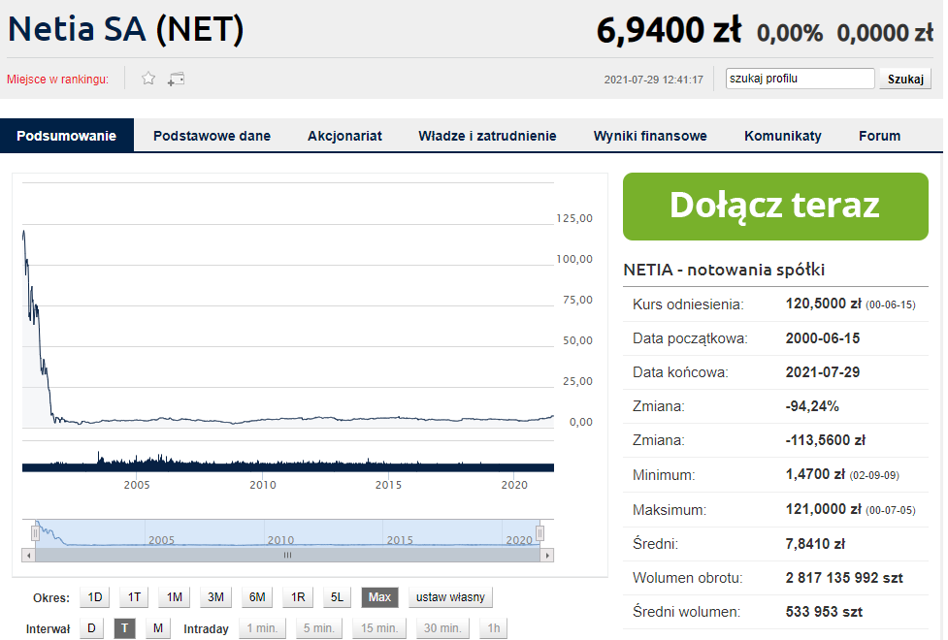Choose monthly interval M
This screenshot has width=948, height=640.
coord(158,628)
